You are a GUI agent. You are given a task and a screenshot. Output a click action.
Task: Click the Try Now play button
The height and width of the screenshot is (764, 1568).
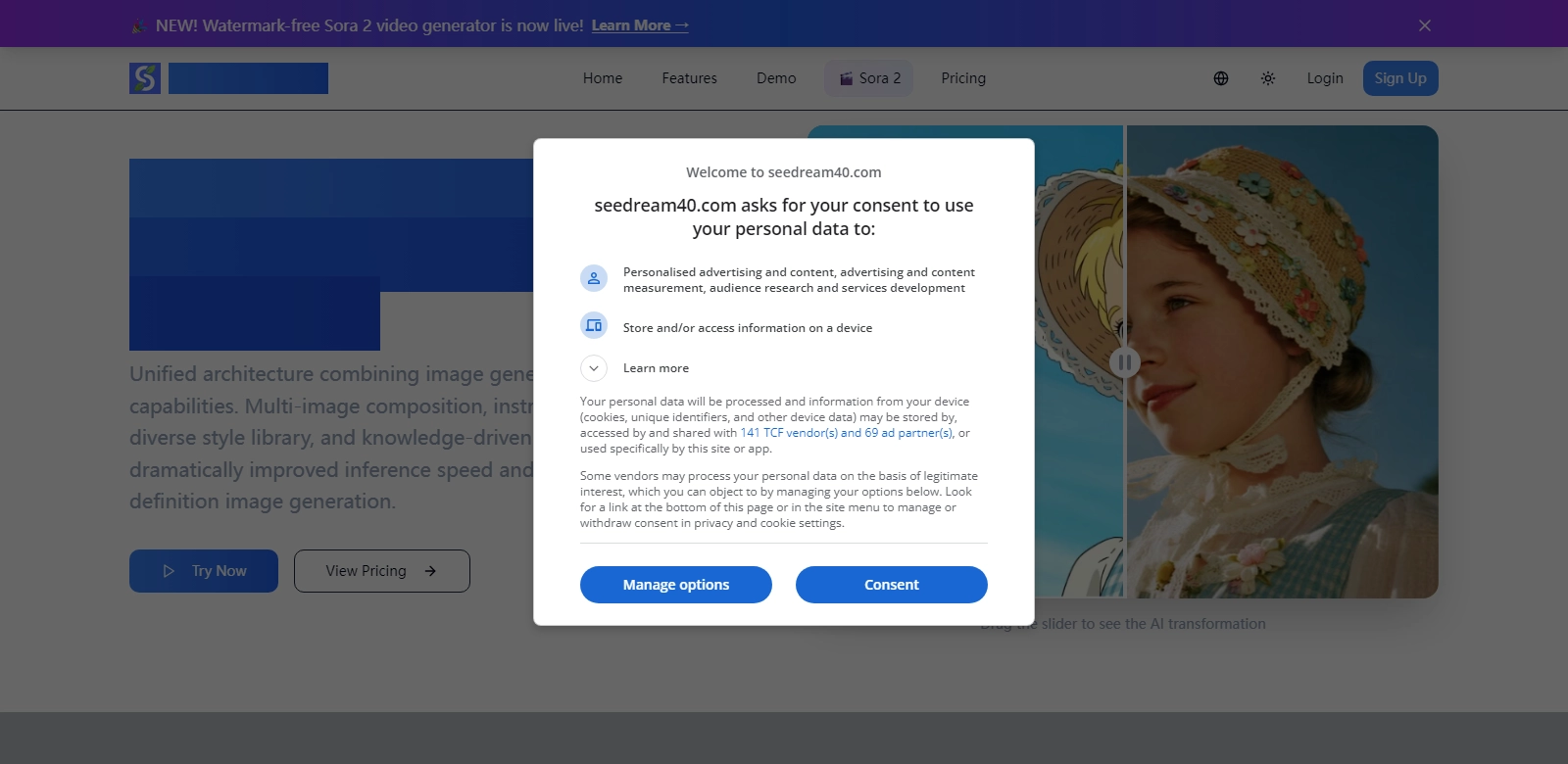(x=204, y=571)
